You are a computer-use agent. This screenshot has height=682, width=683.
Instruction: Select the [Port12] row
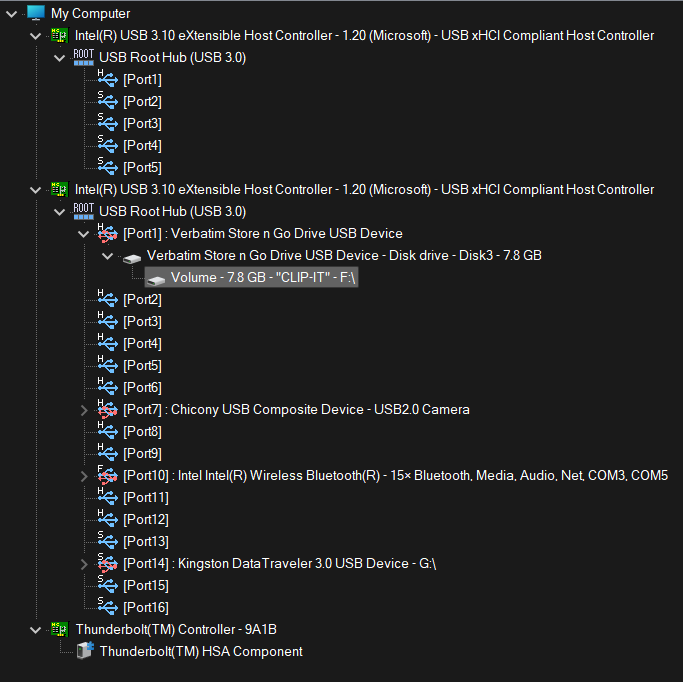145,519
